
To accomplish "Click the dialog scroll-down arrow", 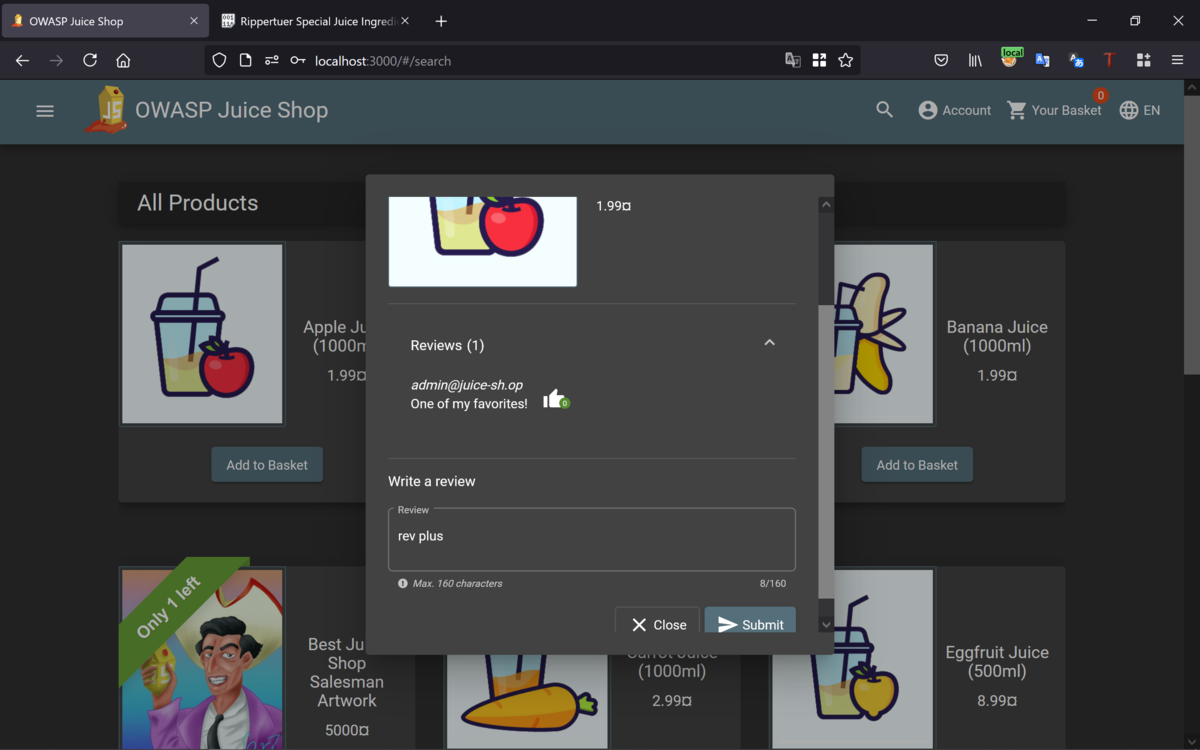I will click(825, 624).
